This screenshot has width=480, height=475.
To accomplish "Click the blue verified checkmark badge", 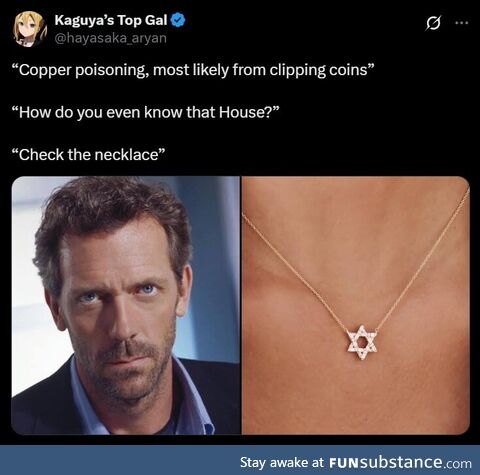I will coord(178,20).
